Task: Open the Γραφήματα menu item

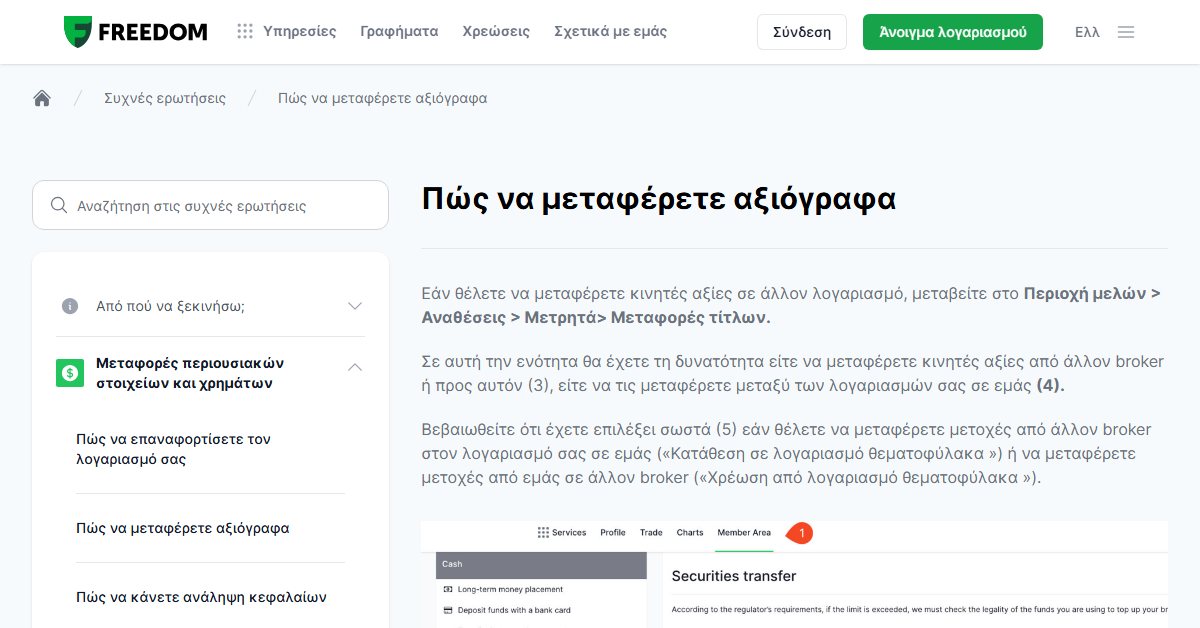Action: pos(399,31)
